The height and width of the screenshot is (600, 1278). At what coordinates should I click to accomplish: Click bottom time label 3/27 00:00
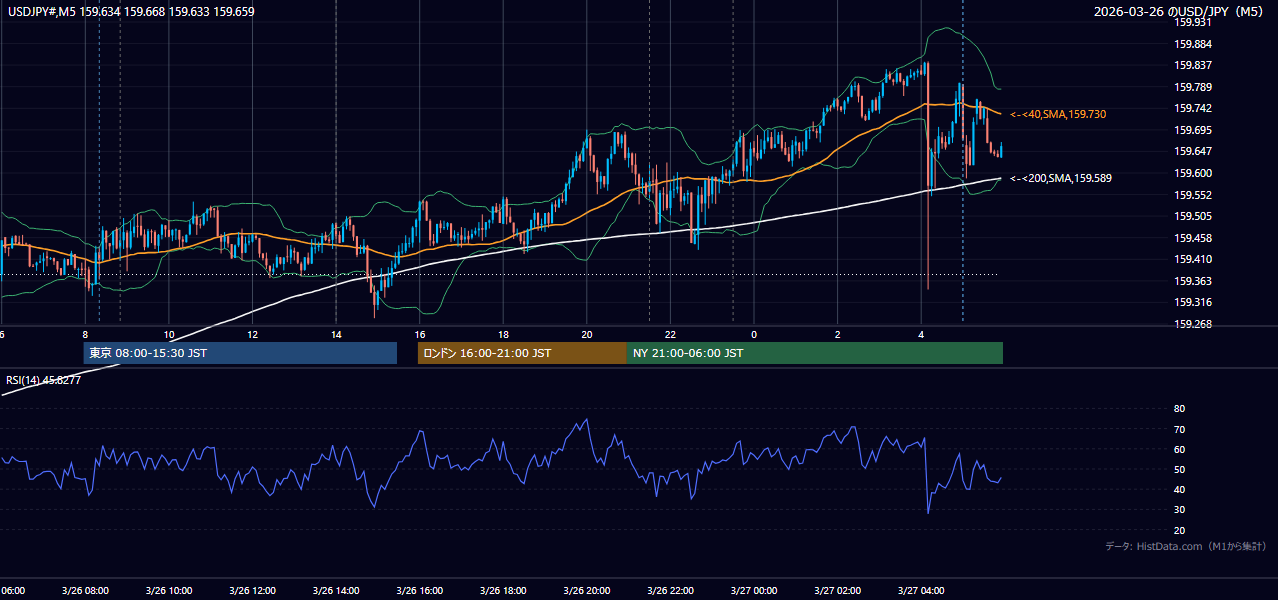point(754,591)
